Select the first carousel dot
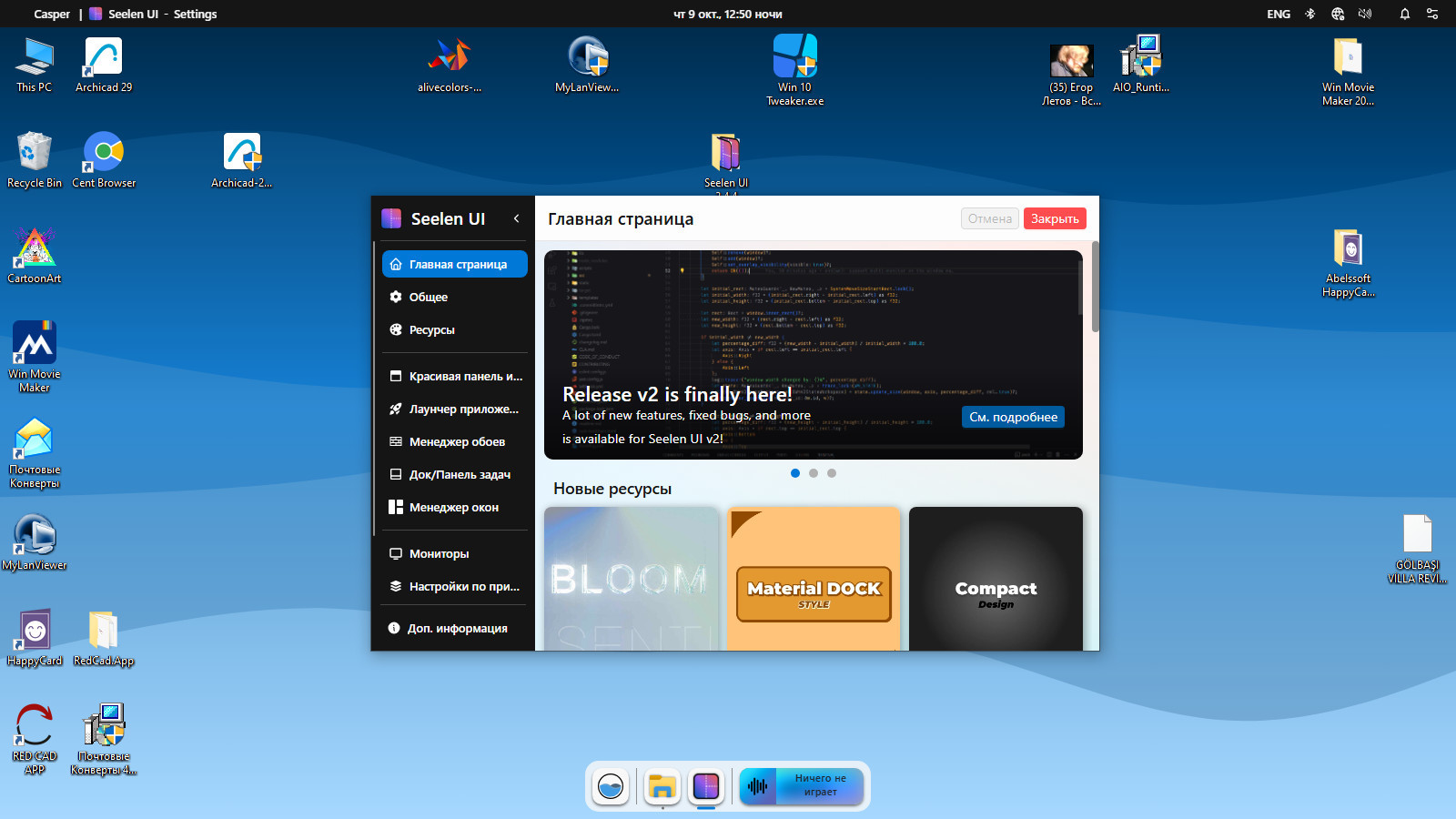 tap(795, 473)
